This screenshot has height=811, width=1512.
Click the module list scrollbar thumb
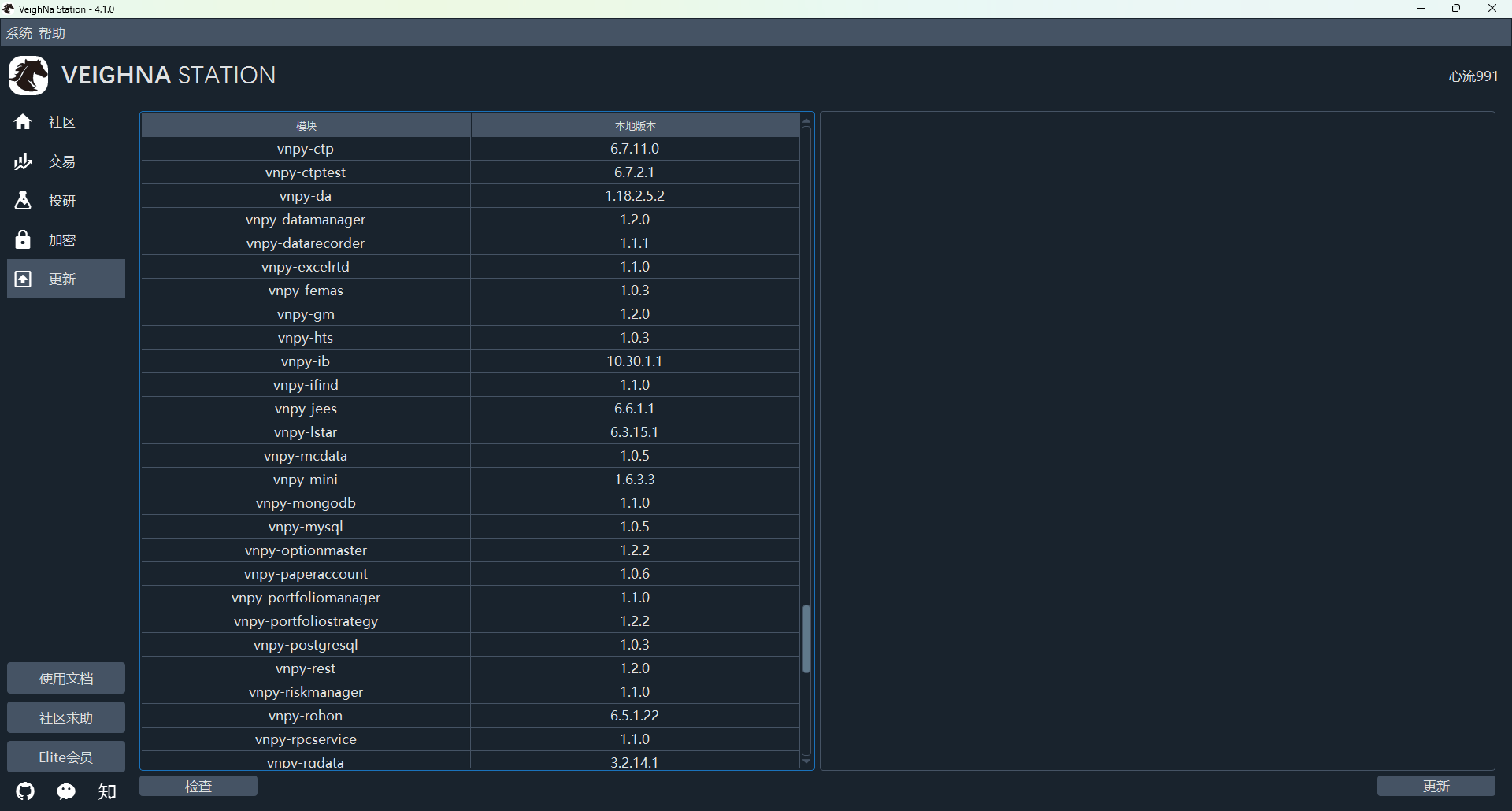pyautogui.click(x=806, y=639)
